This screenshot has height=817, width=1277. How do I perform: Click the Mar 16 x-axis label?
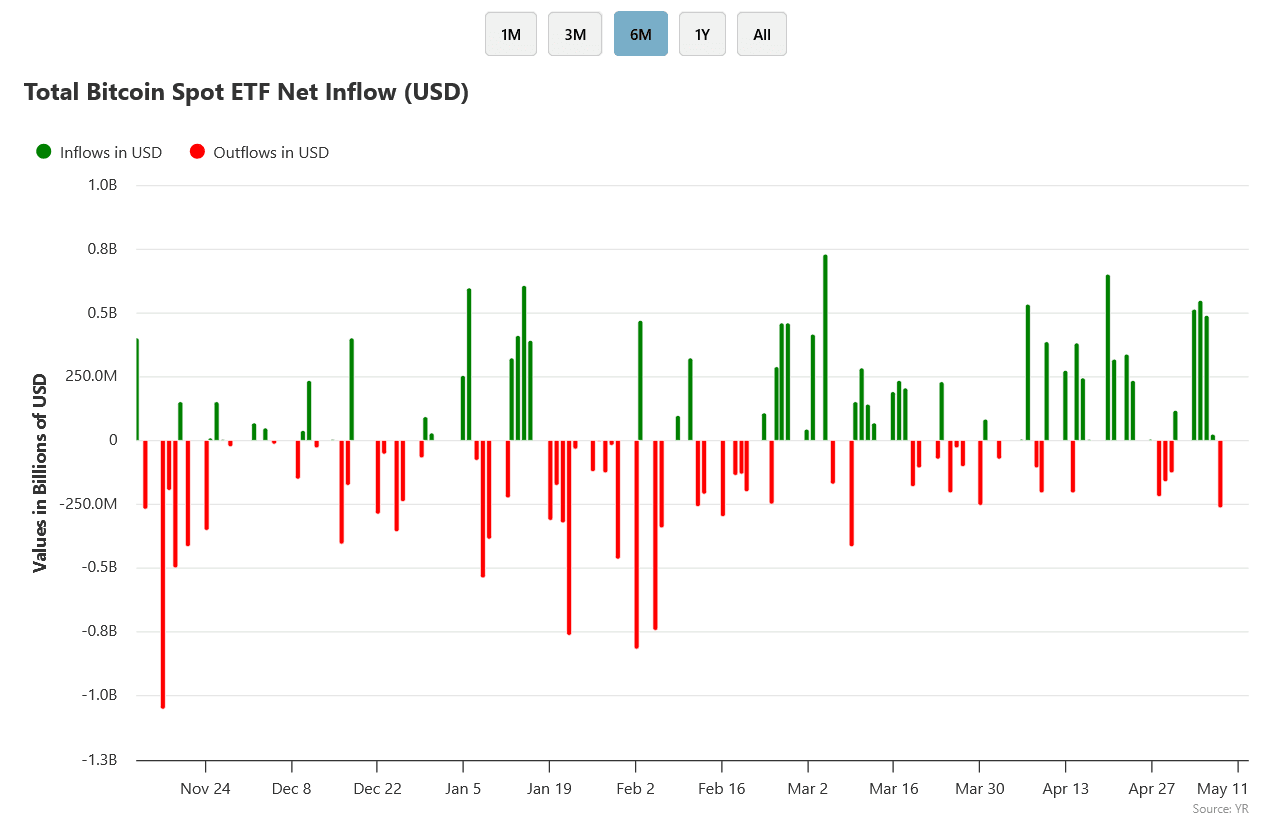894,788
